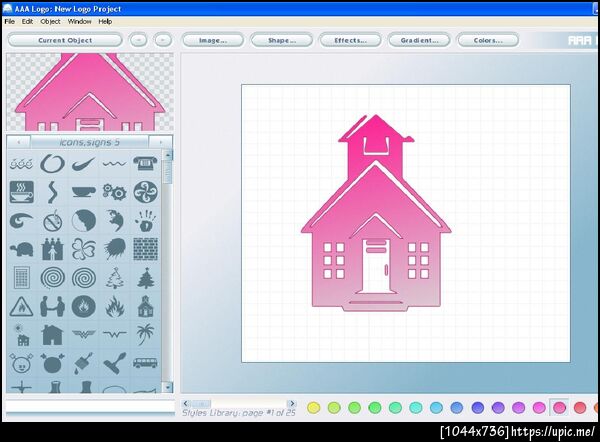Choose the paint brush dripping icon

pyautogui.click(x=83, y=363)
